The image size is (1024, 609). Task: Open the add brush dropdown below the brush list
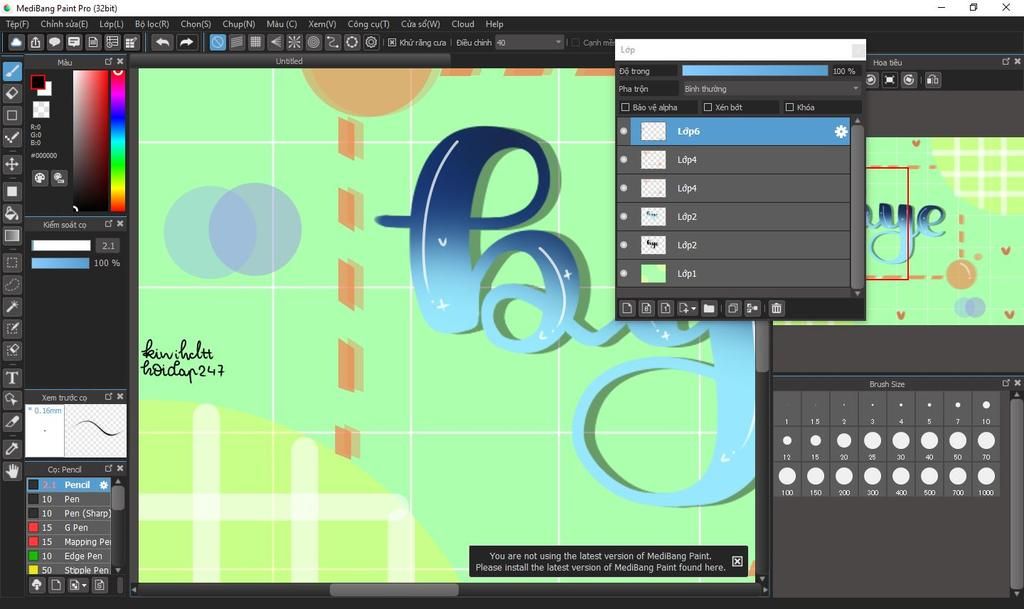[x=78, y=585]
